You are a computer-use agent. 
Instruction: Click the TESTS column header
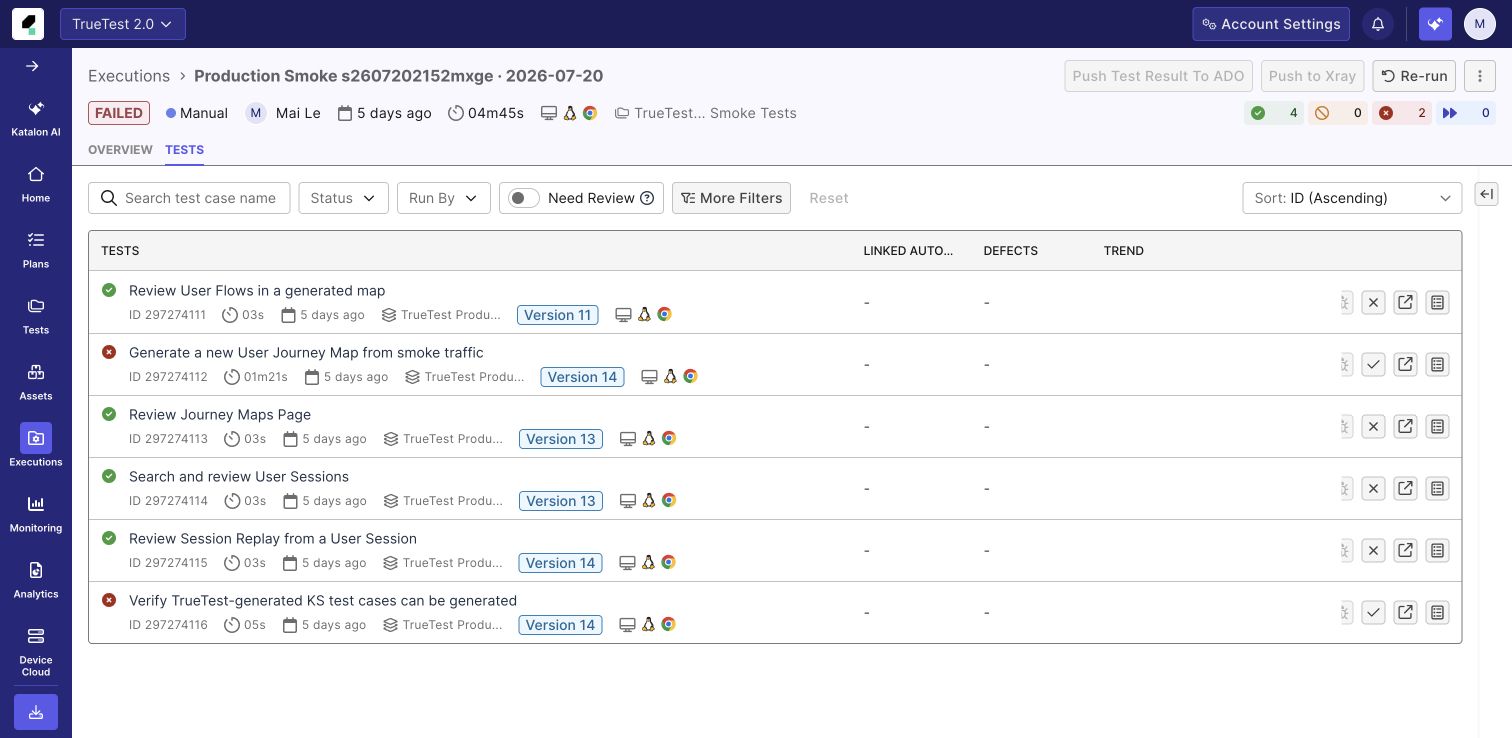point(120,251)
